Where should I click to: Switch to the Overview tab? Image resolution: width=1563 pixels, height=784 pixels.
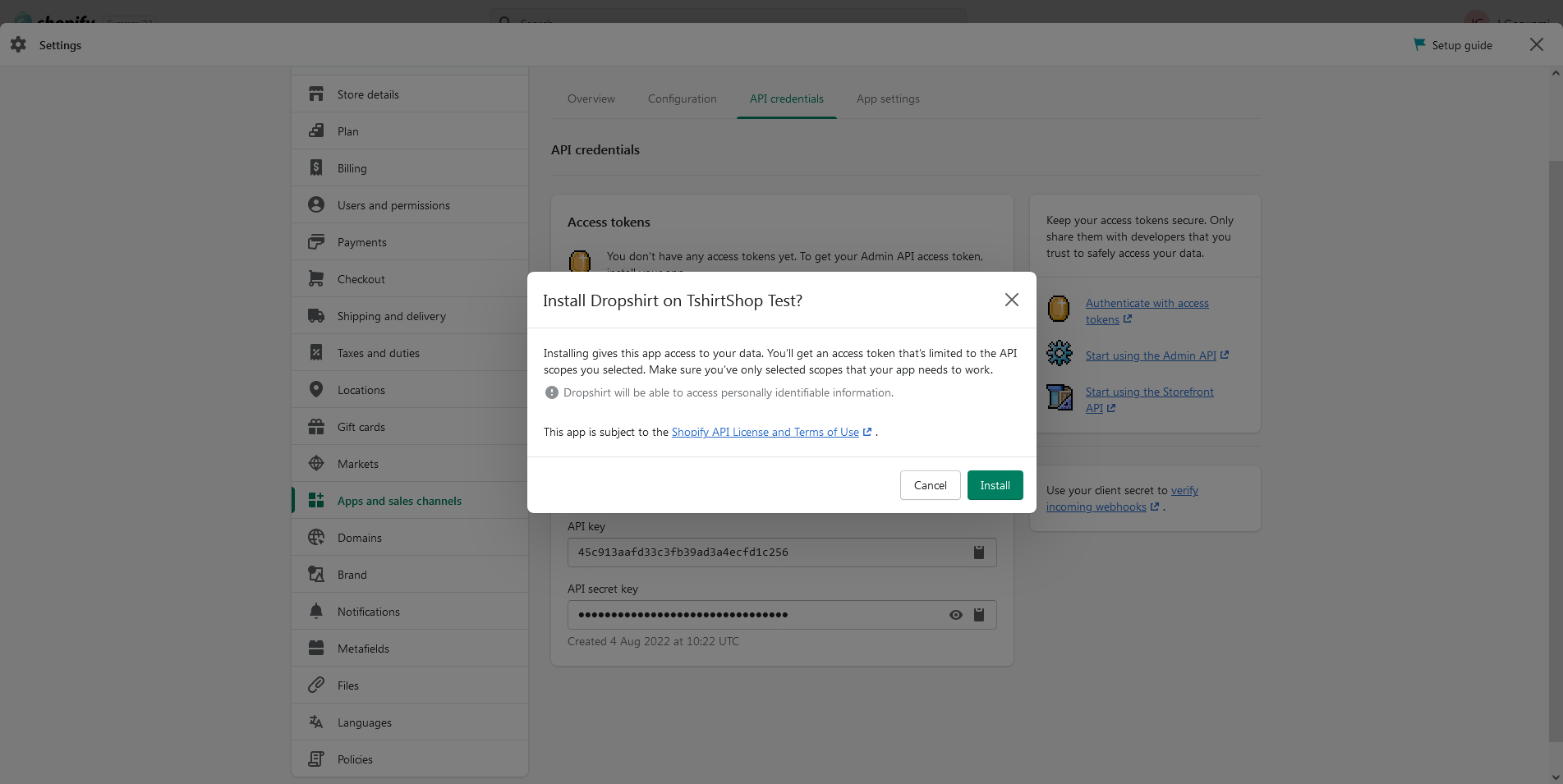click(x=591, y=99)
